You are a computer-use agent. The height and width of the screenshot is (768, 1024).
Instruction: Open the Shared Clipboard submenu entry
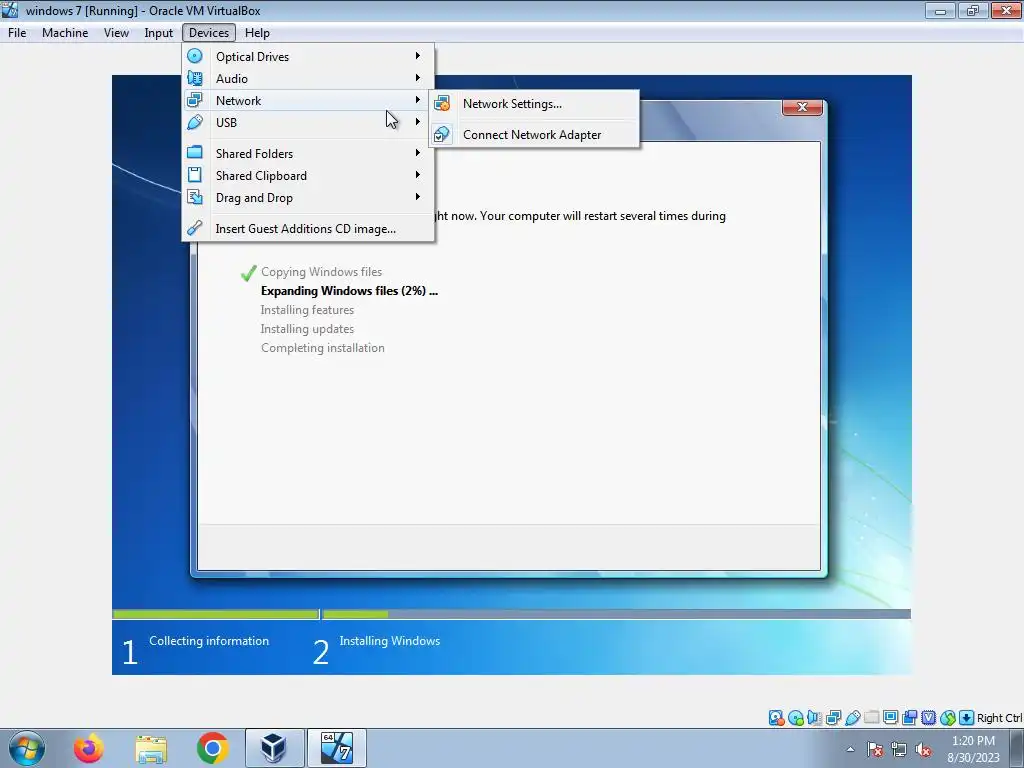(308, 176)
